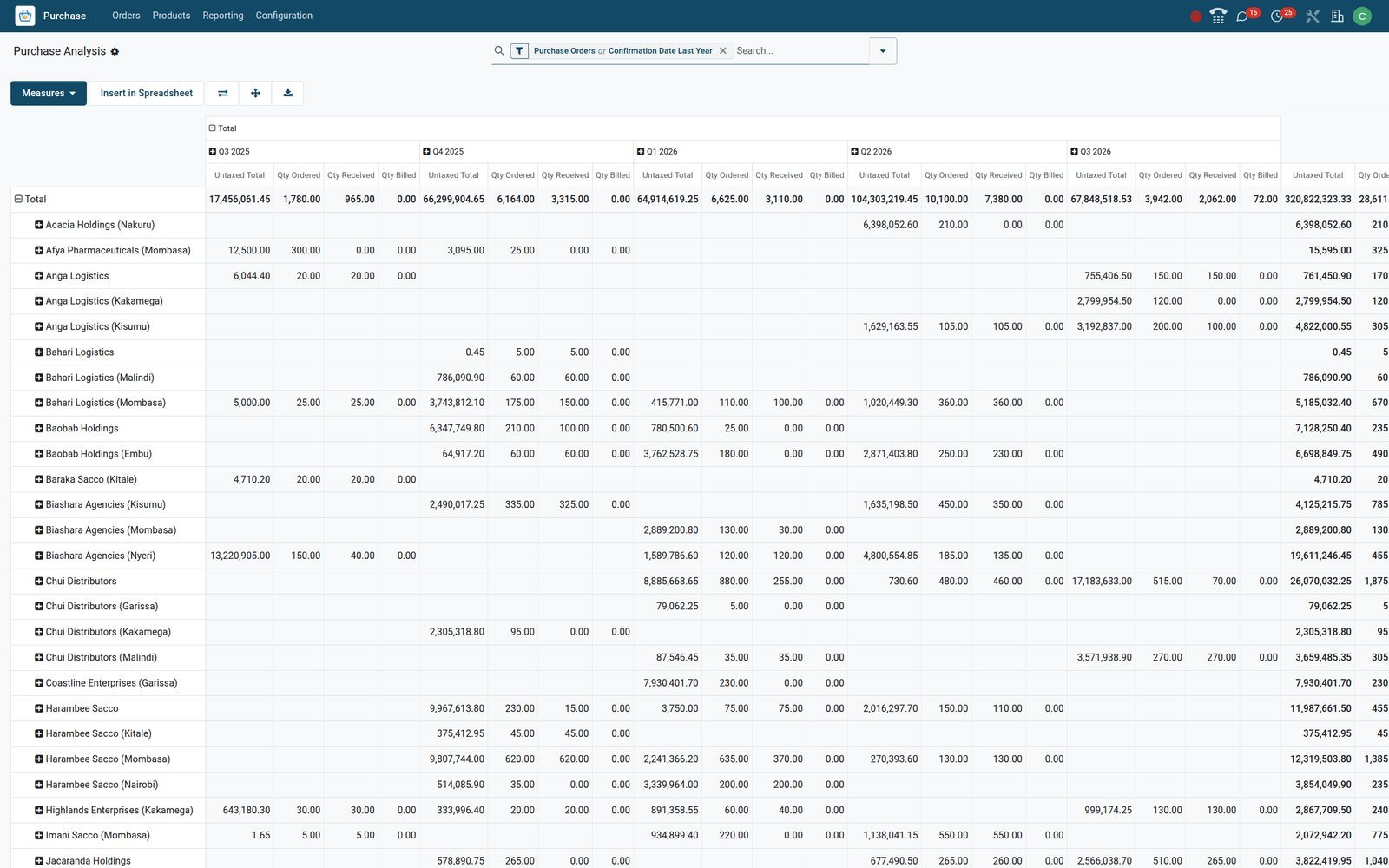Flip the pivot axis
The height and width of the screenshot is (868, 1389).
(223, 93)
